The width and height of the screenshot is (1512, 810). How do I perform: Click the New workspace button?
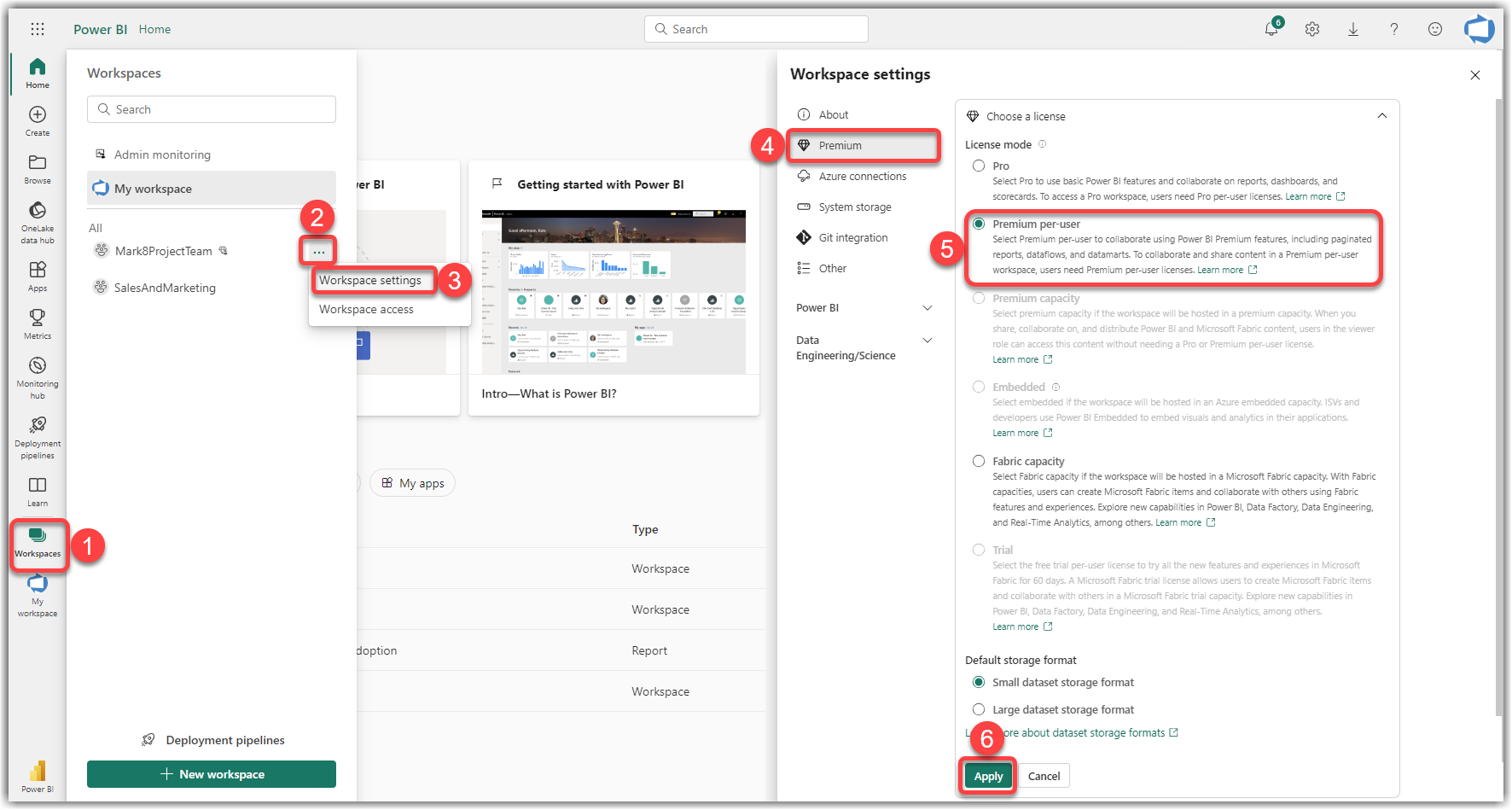pos(212,774)
